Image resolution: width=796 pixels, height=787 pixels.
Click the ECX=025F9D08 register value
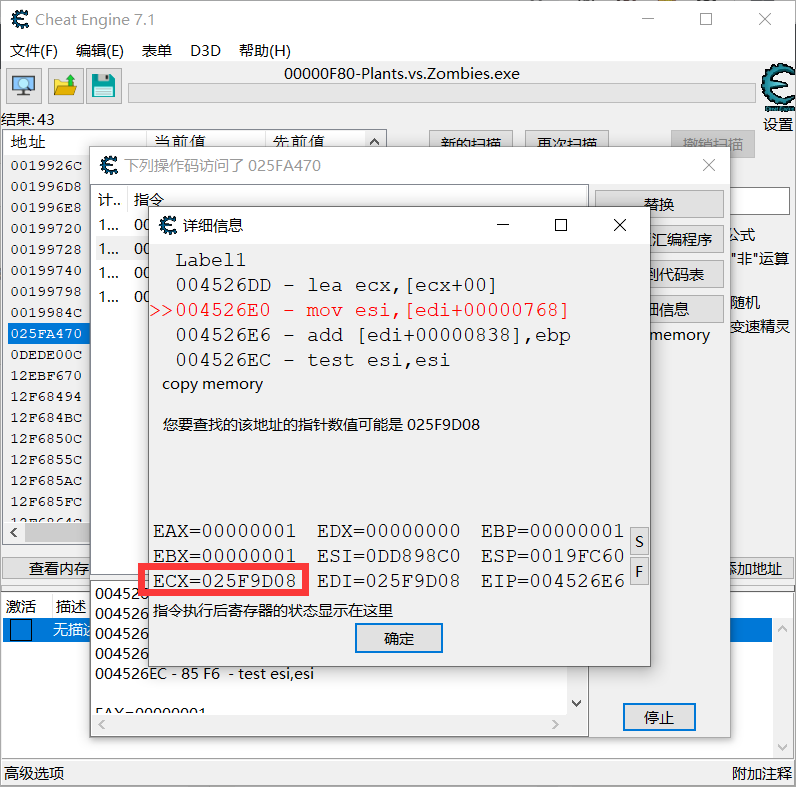(224, 580)
